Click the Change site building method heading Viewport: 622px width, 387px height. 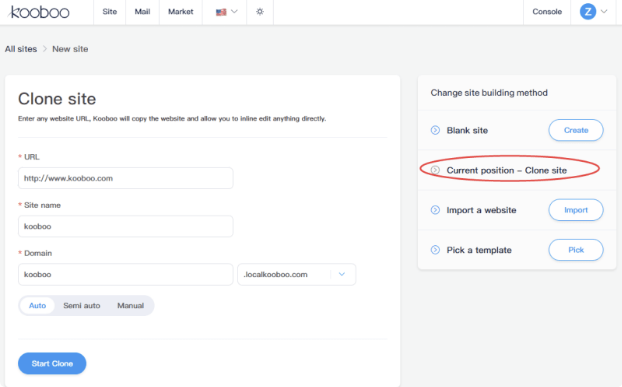489,93
